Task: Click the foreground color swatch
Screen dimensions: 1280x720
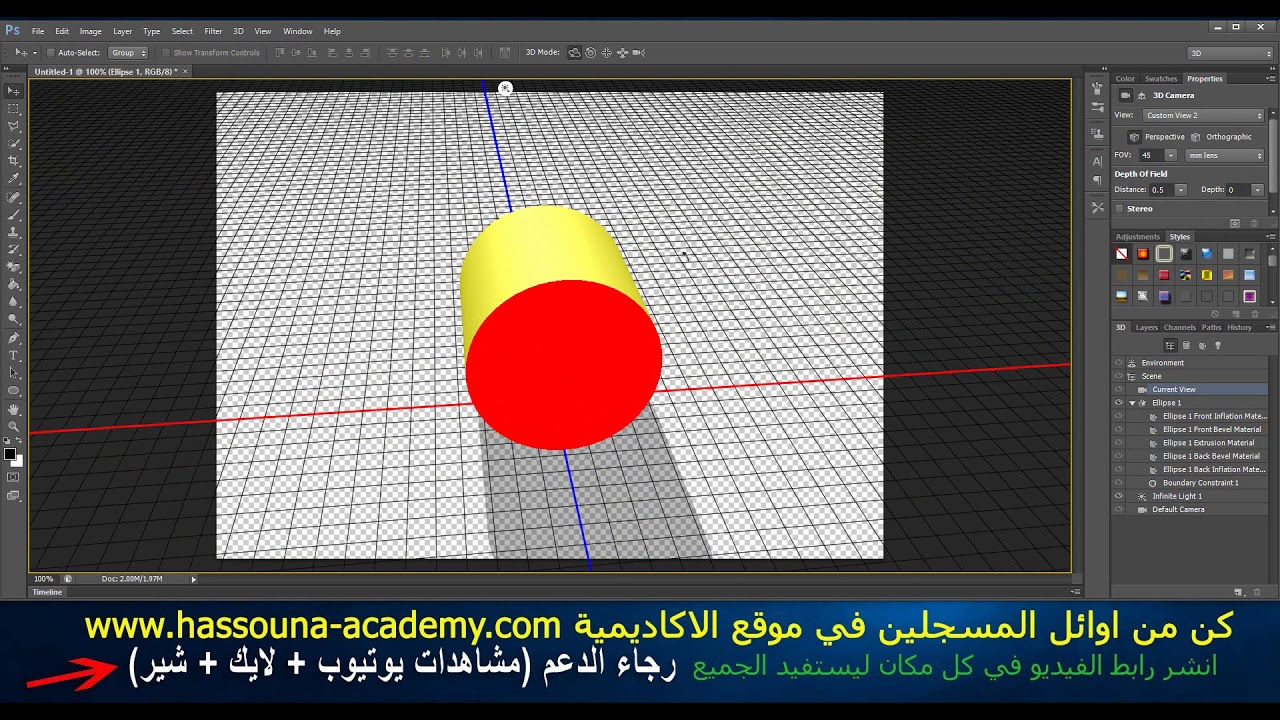Action: [10, 453]
